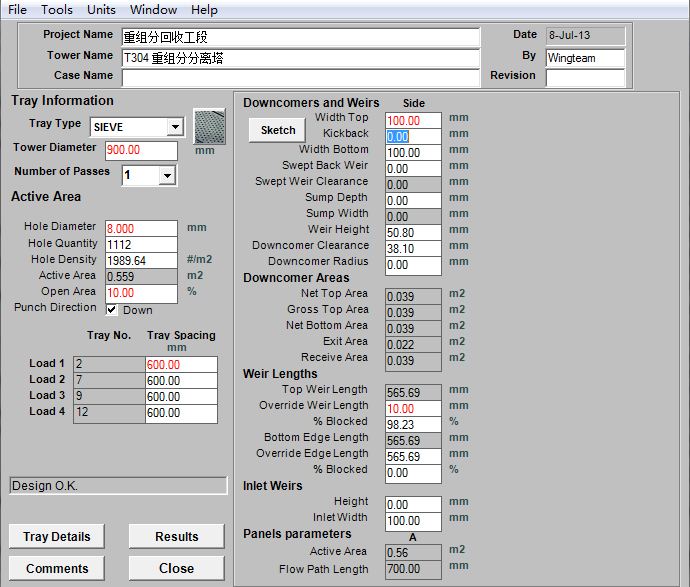Click the Exit Area value 0.022
This screenshot has height=587, width=690.
(x=413, y=345)
